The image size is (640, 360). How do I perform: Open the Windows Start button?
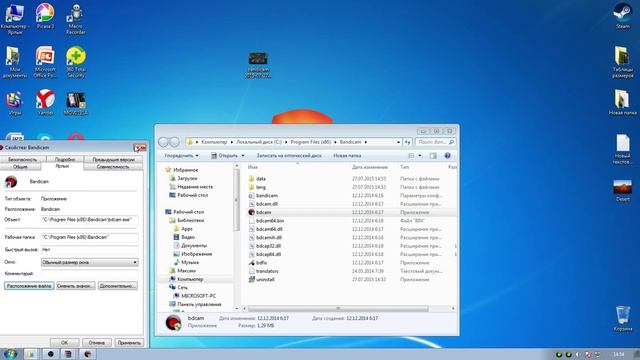coord(10,354)
